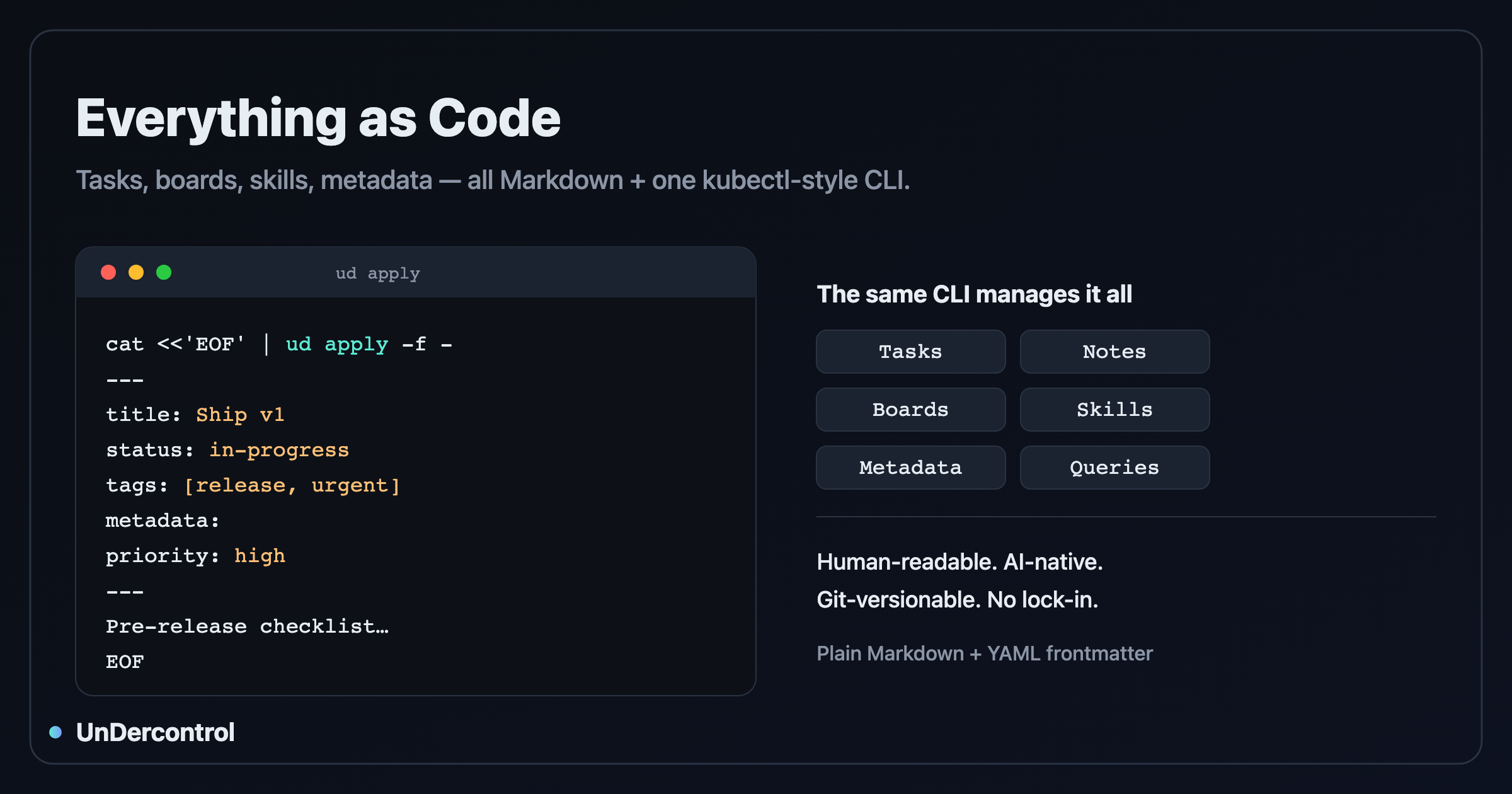This screenshot has height=794, width=1512.
Task: Click the green maximize dot in terminal
Action: pyautogui.click(x=164, y=272)
